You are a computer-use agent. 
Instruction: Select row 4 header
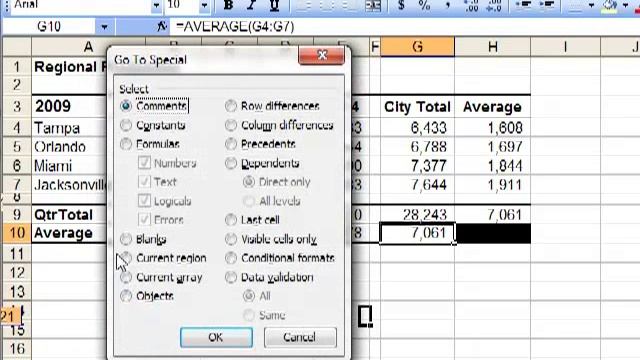(17, 128)
